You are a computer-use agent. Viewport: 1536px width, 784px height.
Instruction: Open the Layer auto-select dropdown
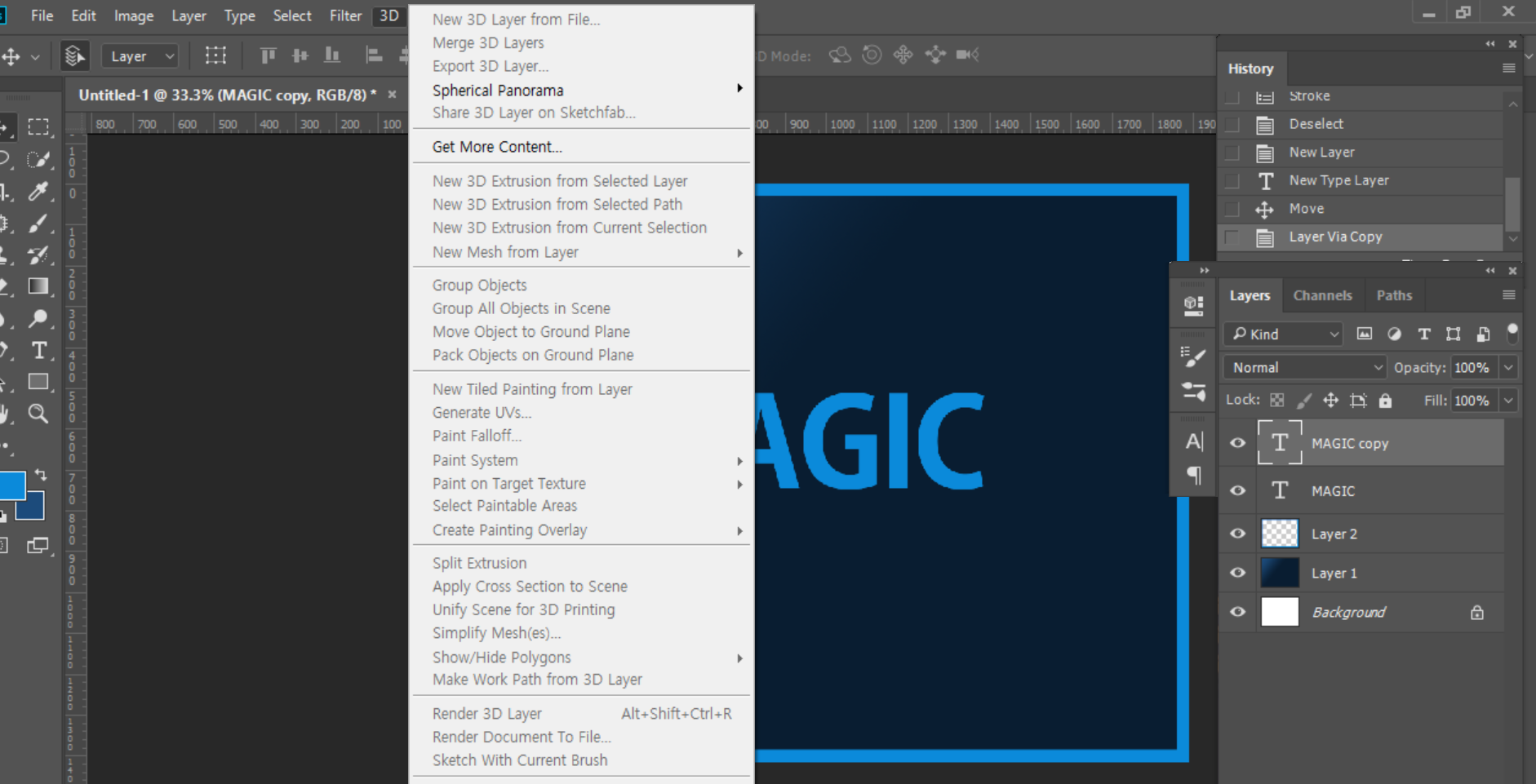(x=140, y=55)
